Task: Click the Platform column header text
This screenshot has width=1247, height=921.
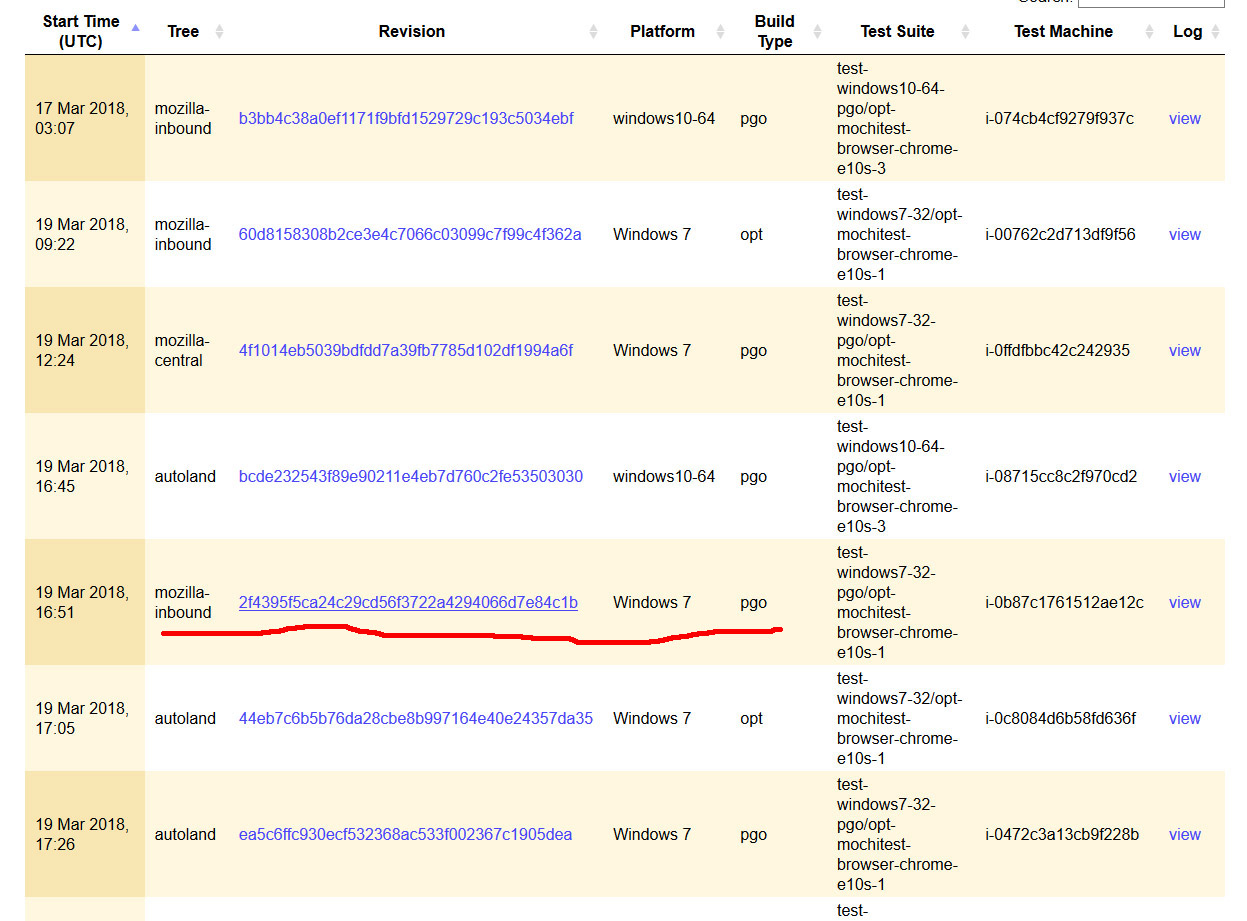Action: [662, 32]
